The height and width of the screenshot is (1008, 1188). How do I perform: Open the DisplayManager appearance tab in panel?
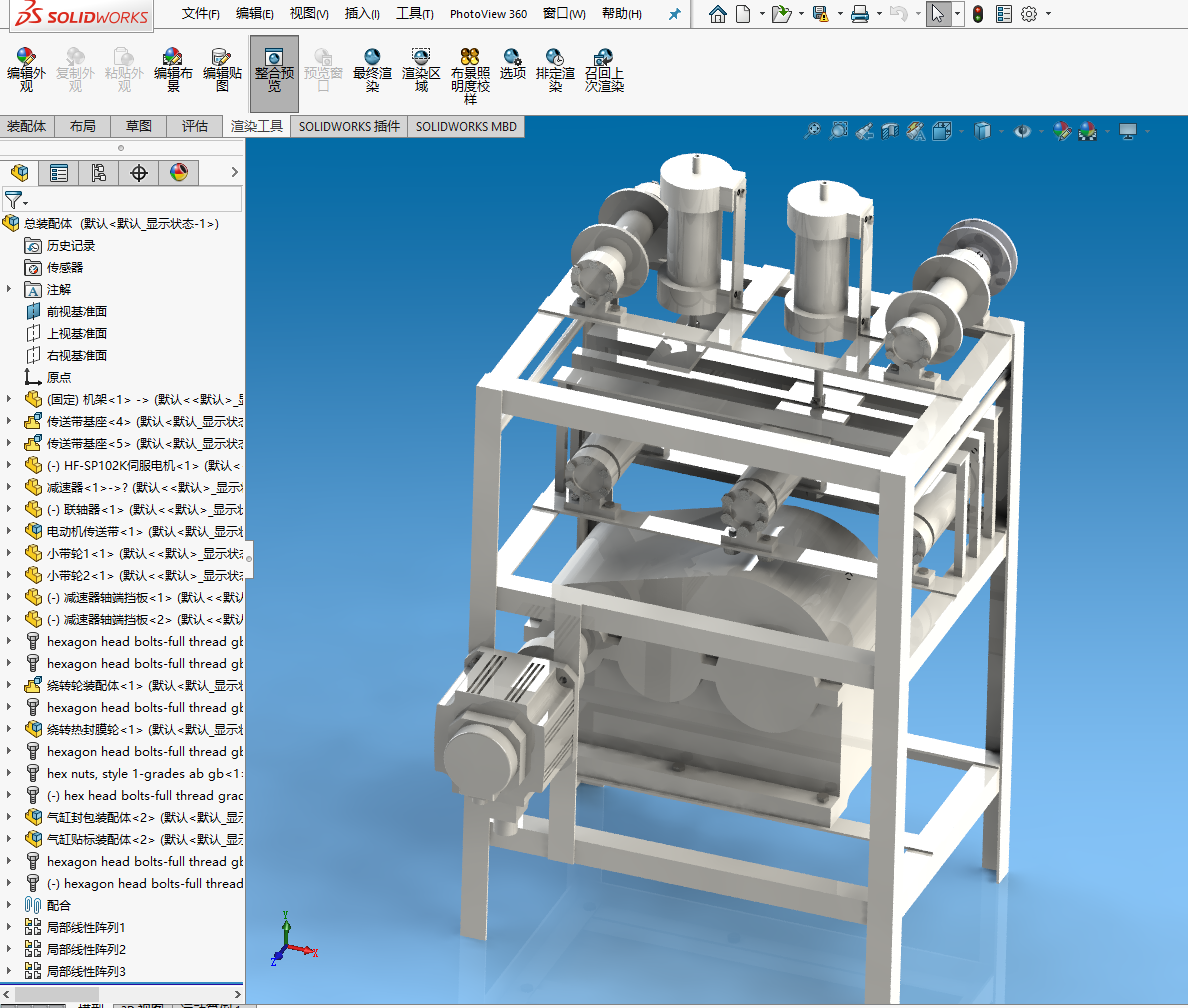(x=178, y=173)
